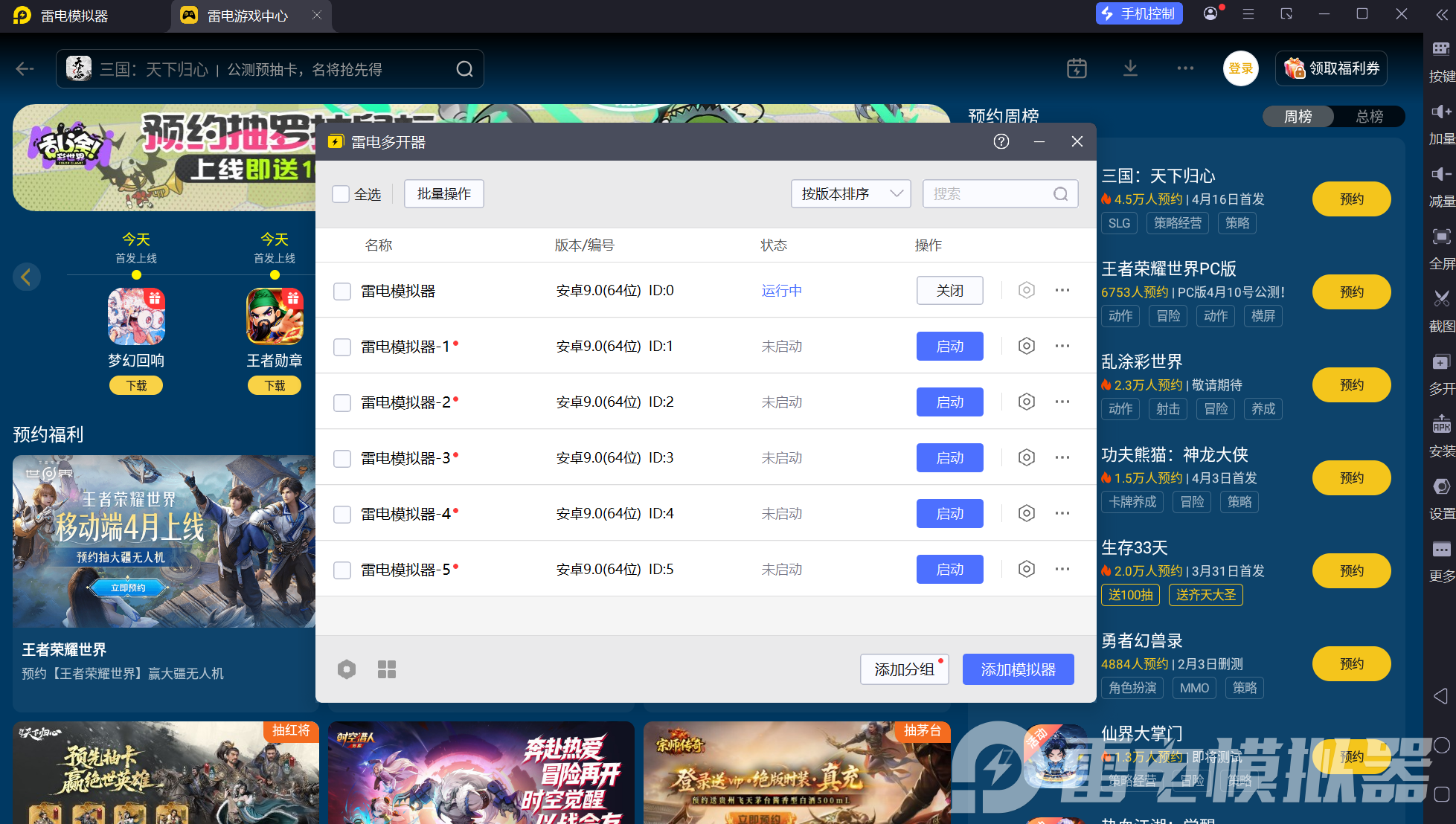This screenshot has width=1456, height=824.
Task: Open multi-opener global settings hexagon icon
Action: tap(347, 669)
